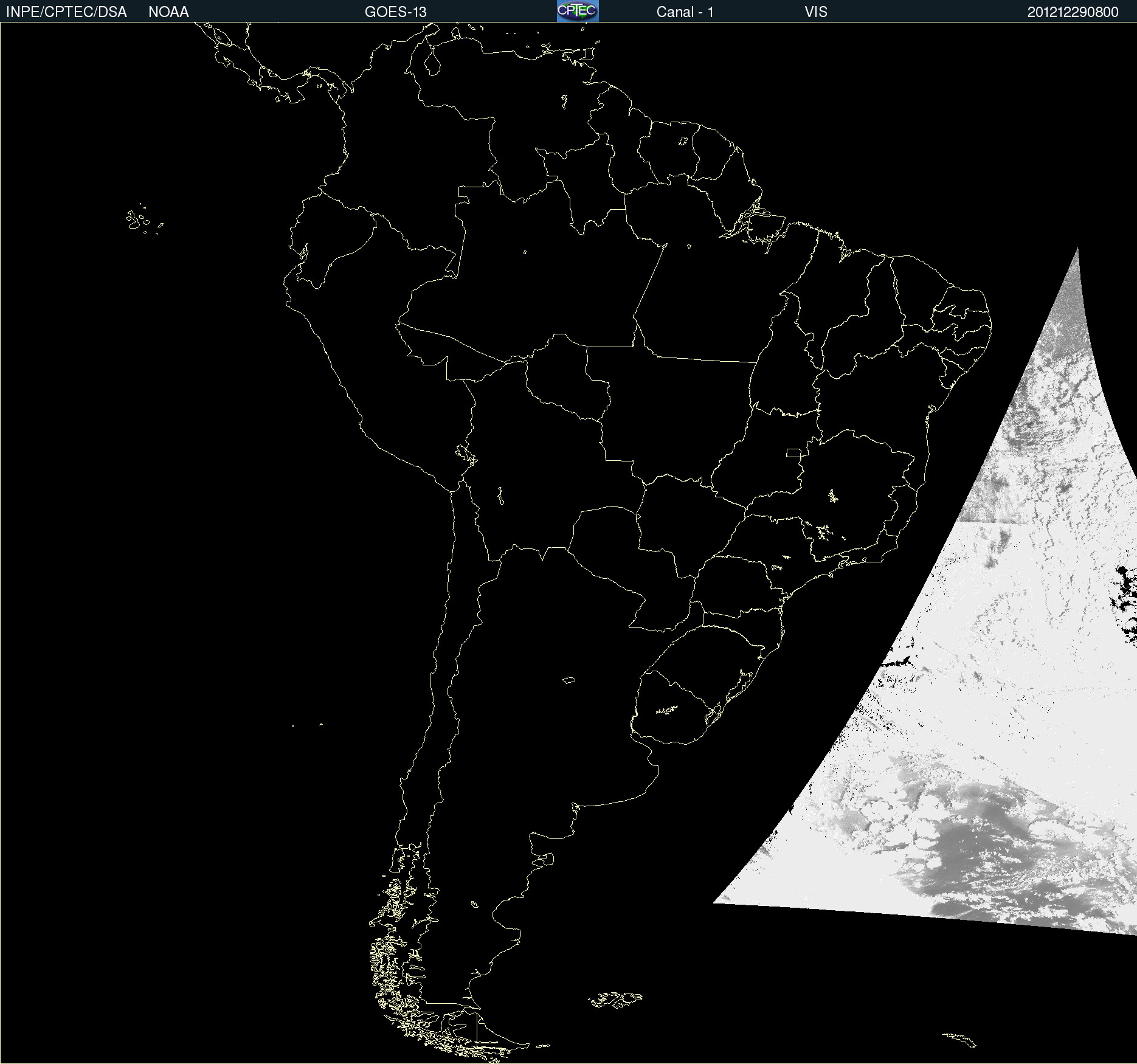Click the Canal - 1 label
The image size is (1137, 1064).
click(x=685, y=12)
